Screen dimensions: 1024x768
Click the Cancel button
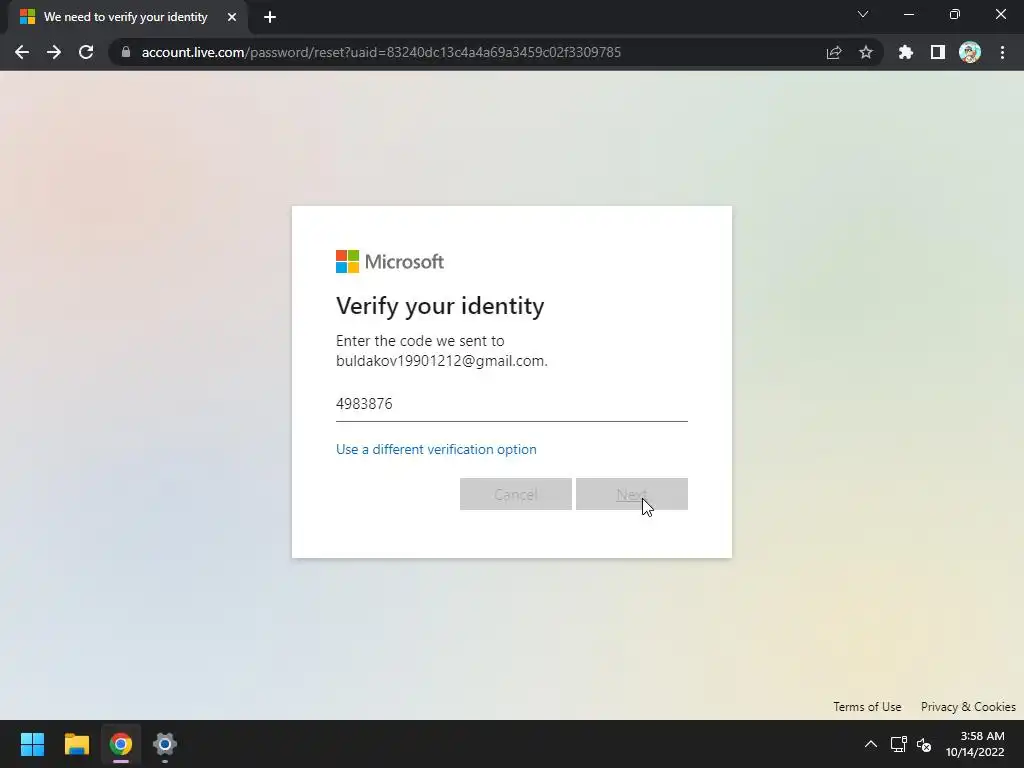pos(516,494)
